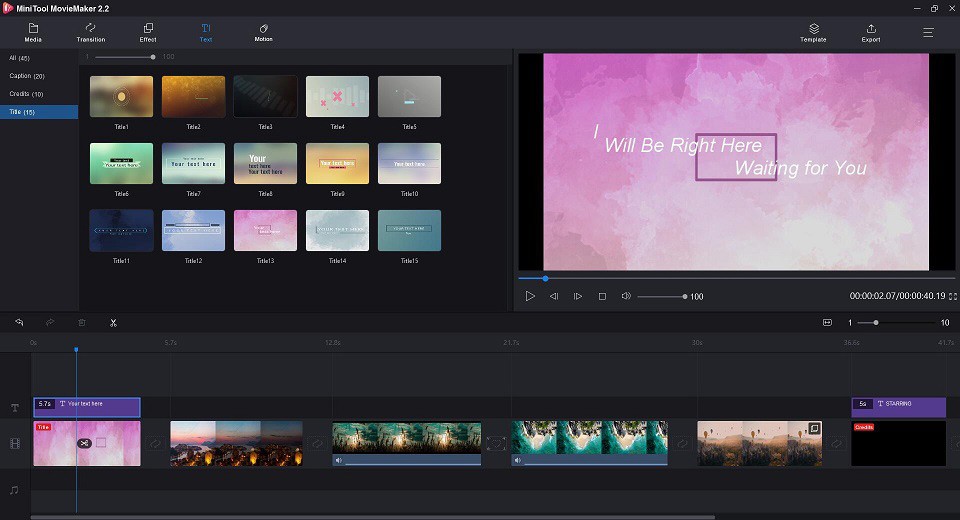Select the Credits (10) category
The width and height of the screenshot is (960, 520).
26,94
